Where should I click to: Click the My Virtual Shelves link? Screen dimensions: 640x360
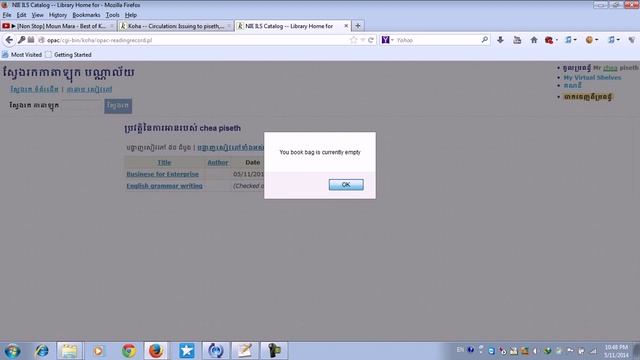(592, 77)
